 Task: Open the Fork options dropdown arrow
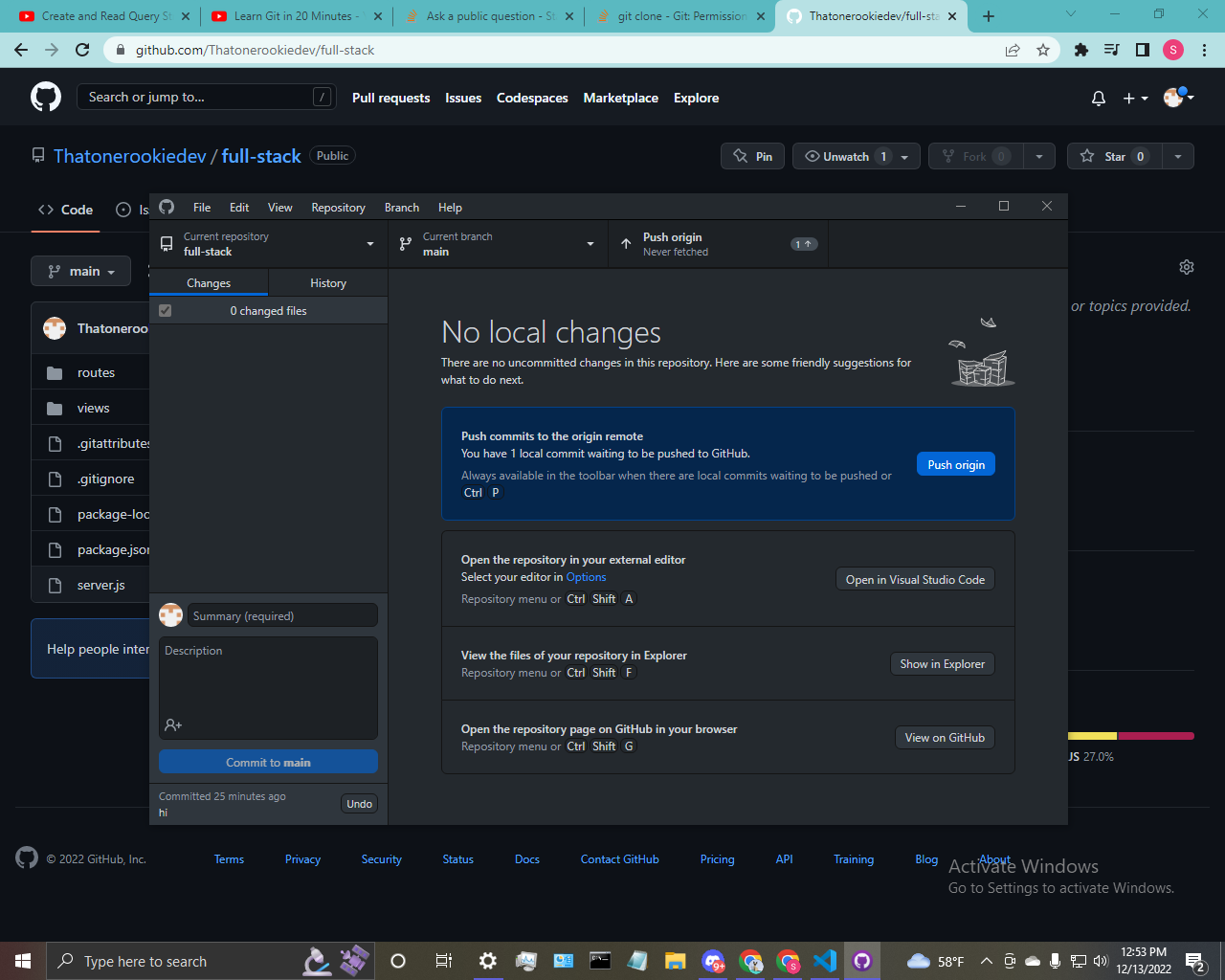(1038, 156)
